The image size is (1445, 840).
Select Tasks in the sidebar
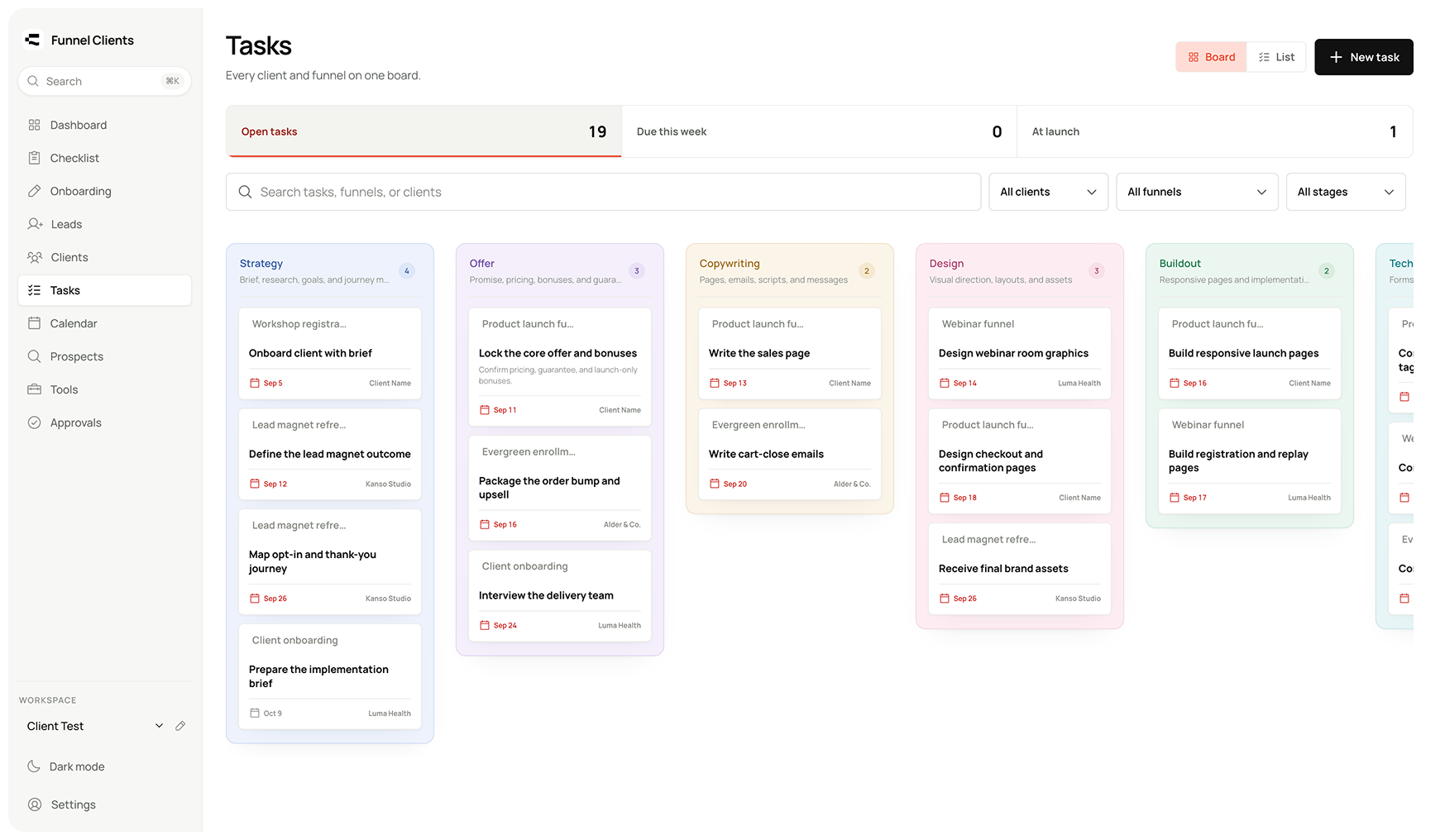(104, 290)
